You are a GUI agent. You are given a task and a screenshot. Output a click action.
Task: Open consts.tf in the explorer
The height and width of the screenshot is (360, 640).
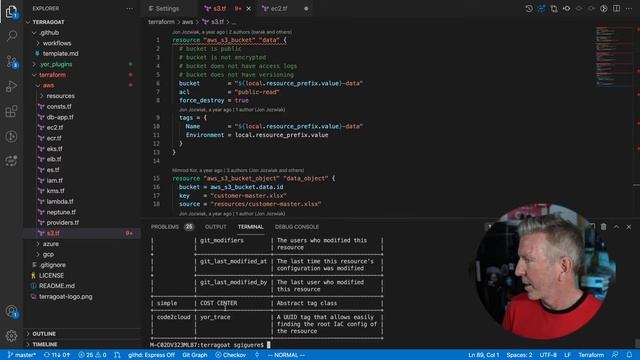click(x=82, y=107)
